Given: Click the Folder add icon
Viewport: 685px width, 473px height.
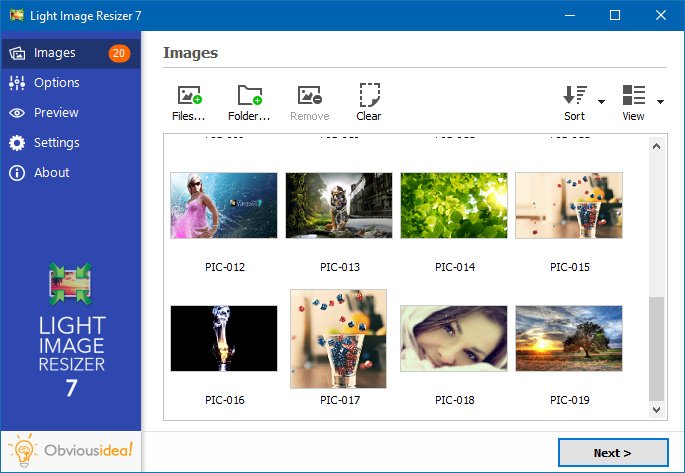Looking at the screenshot, I should tap(249, 95).
